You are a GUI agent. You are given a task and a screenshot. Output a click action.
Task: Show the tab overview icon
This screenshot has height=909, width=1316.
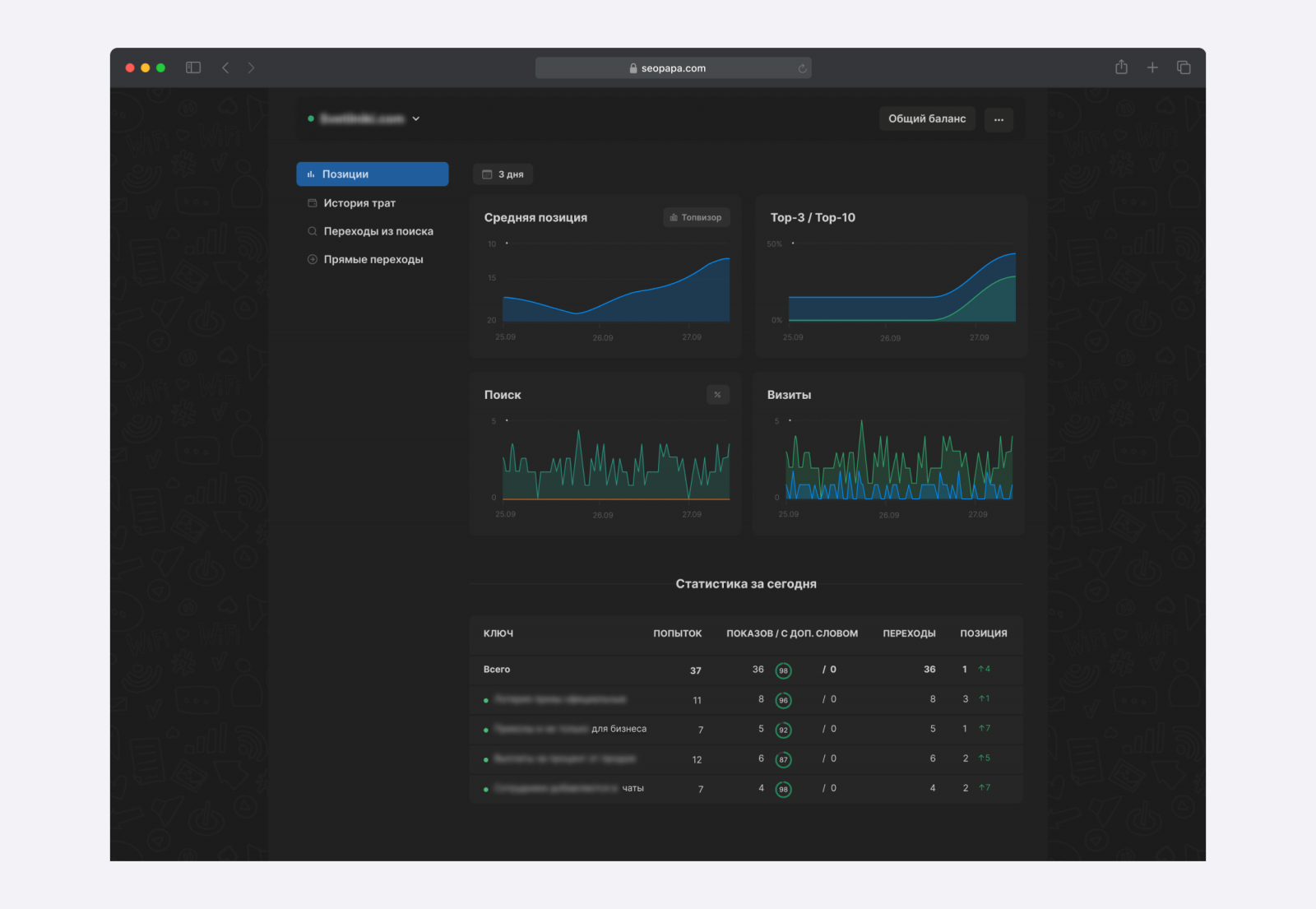tap(1184, 67)
